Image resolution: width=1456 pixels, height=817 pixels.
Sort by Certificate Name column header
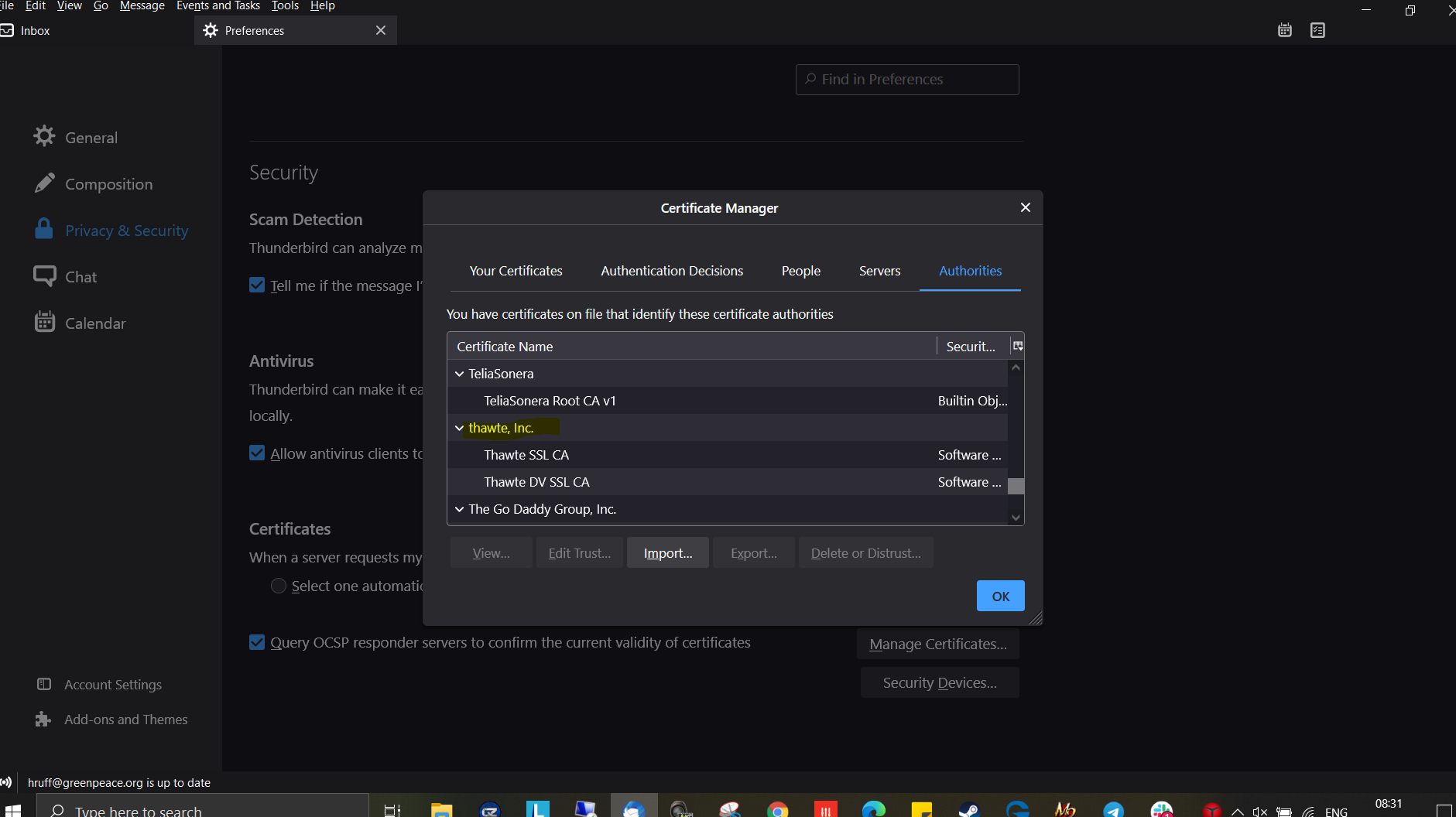(692, 346)
